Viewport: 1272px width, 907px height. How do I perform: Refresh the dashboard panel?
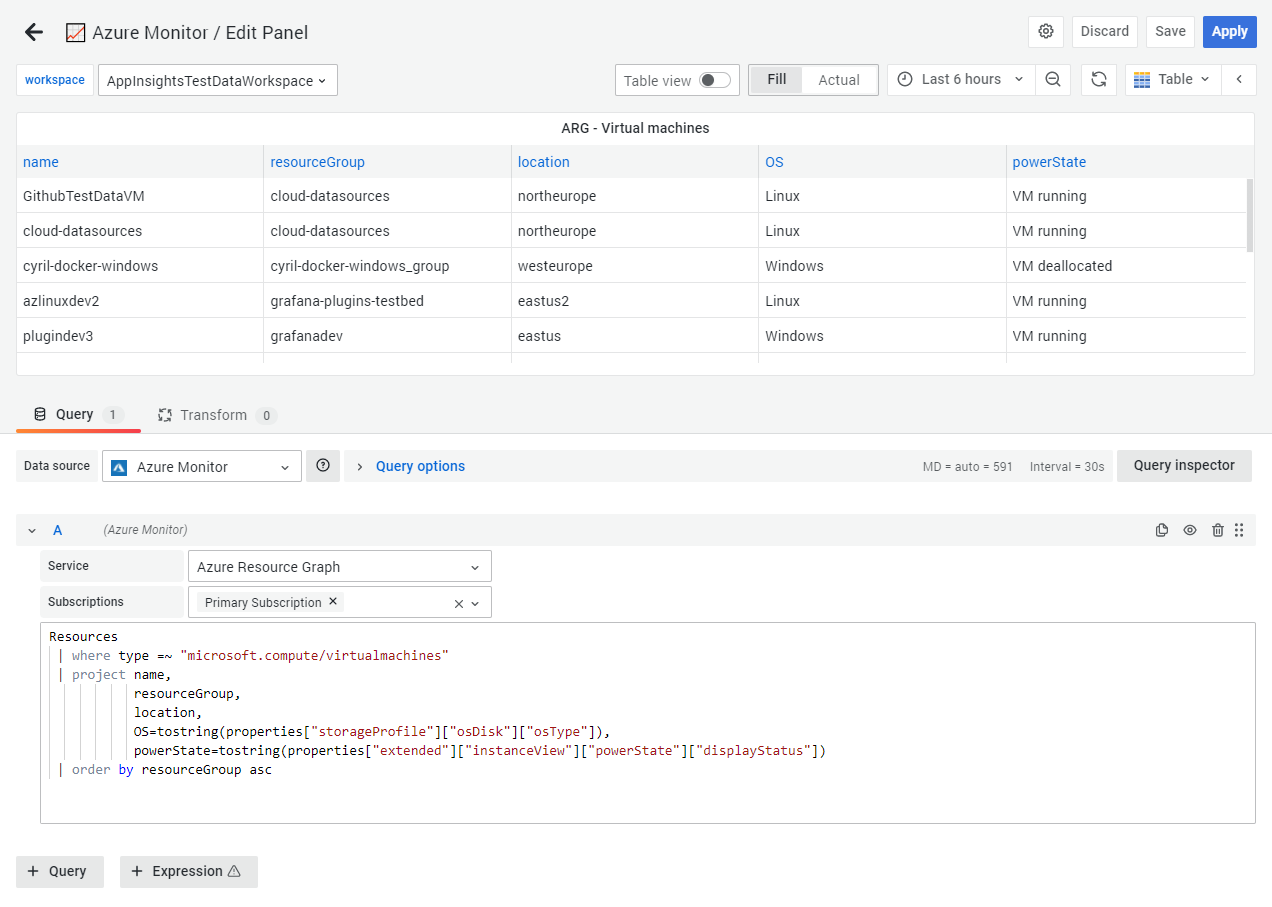tap(1098, 79)
